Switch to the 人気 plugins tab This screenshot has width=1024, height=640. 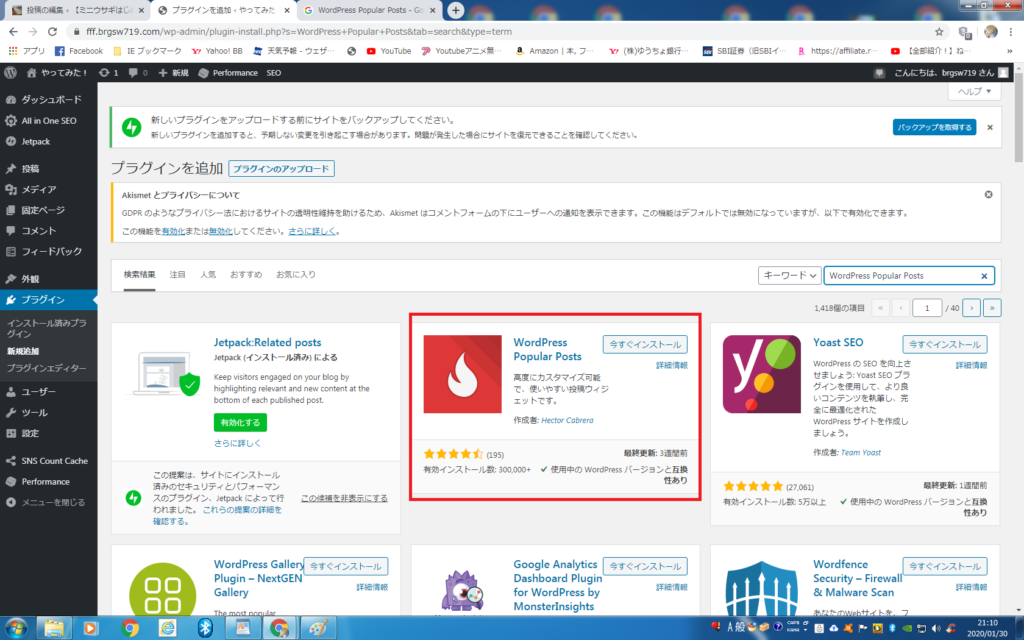pyautogui.click(x=208, y=274)
